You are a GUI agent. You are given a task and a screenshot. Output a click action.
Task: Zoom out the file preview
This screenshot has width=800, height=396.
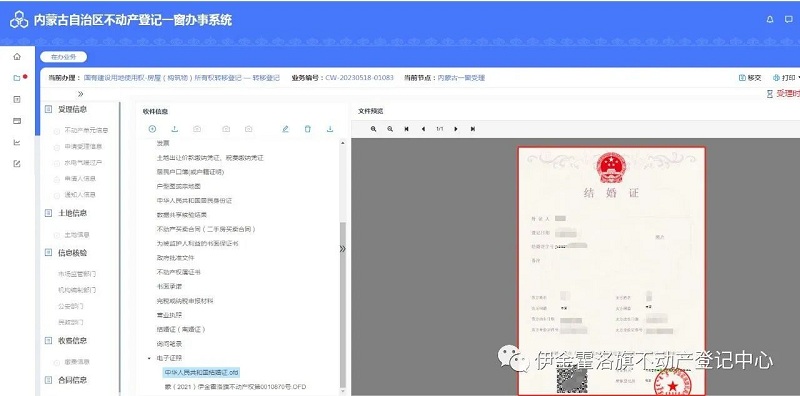(390, 129)
